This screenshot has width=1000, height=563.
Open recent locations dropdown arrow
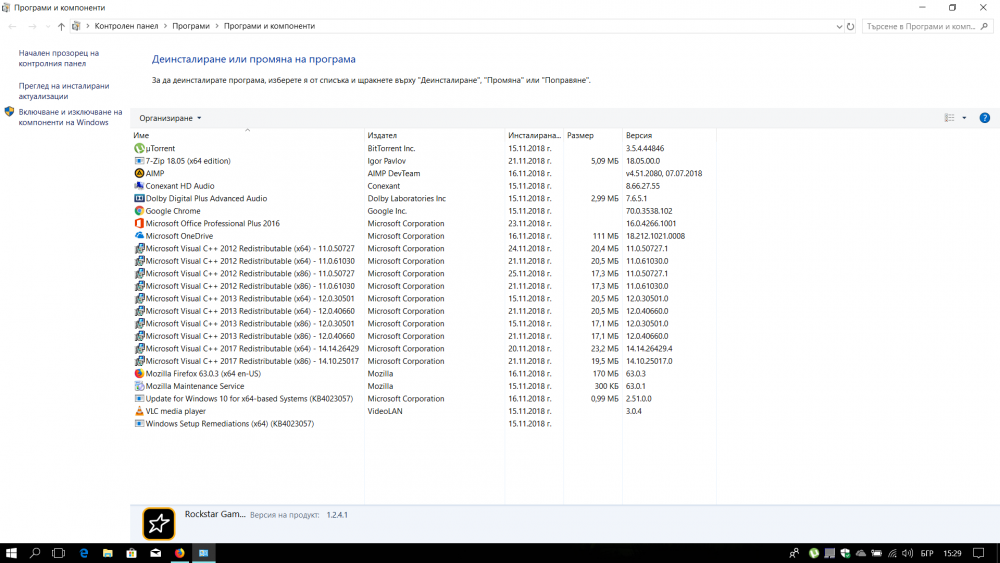(47, 26)
